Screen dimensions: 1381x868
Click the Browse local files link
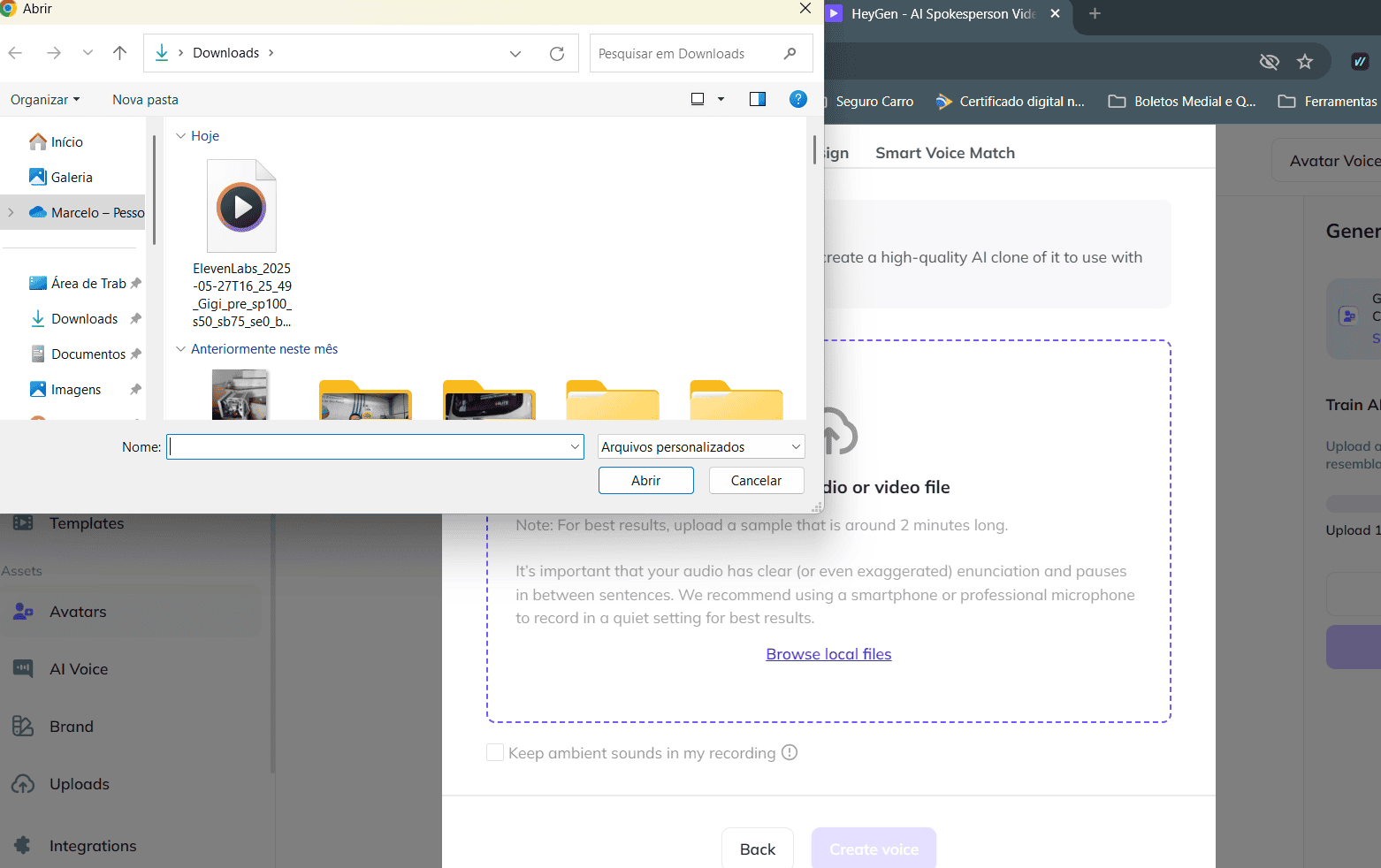pos(828,654)
